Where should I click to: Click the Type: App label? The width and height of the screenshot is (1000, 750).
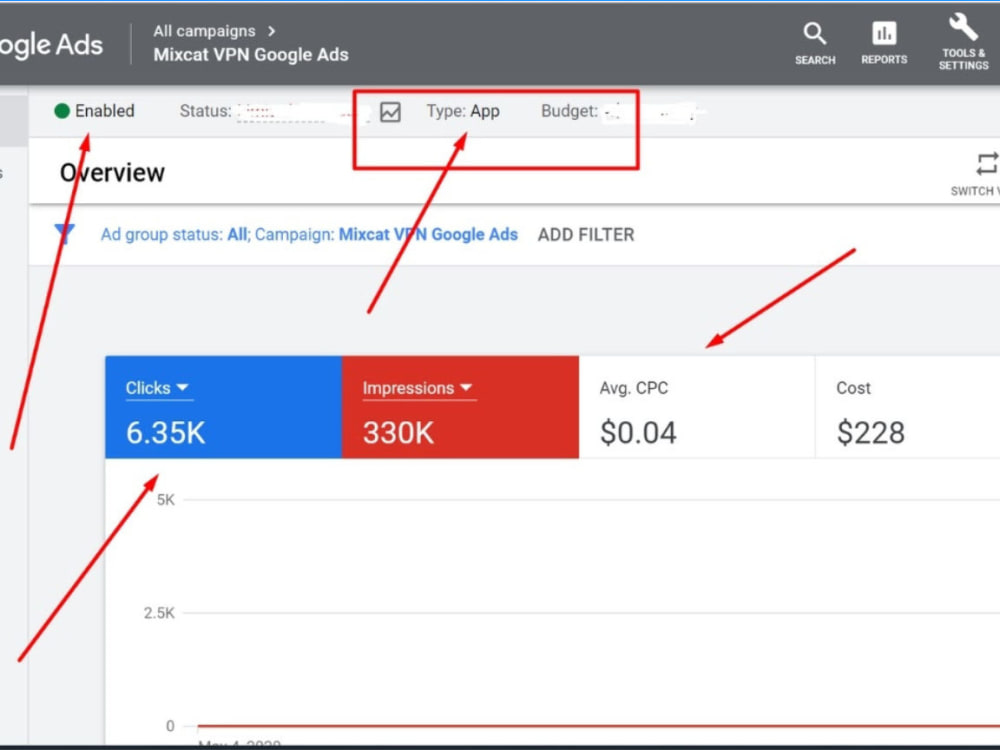point(463,111)
